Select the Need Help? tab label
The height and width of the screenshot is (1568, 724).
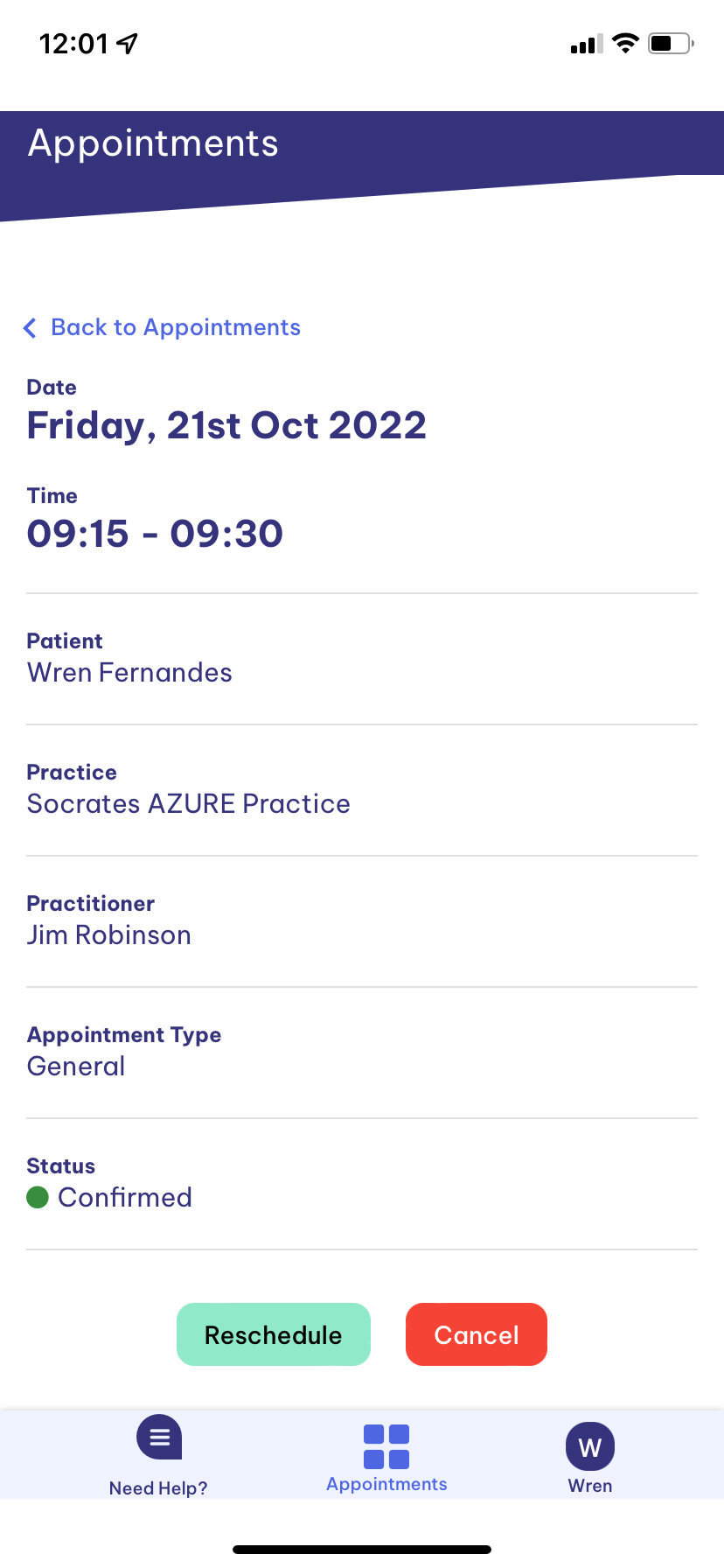click(x=158, y=1488)
